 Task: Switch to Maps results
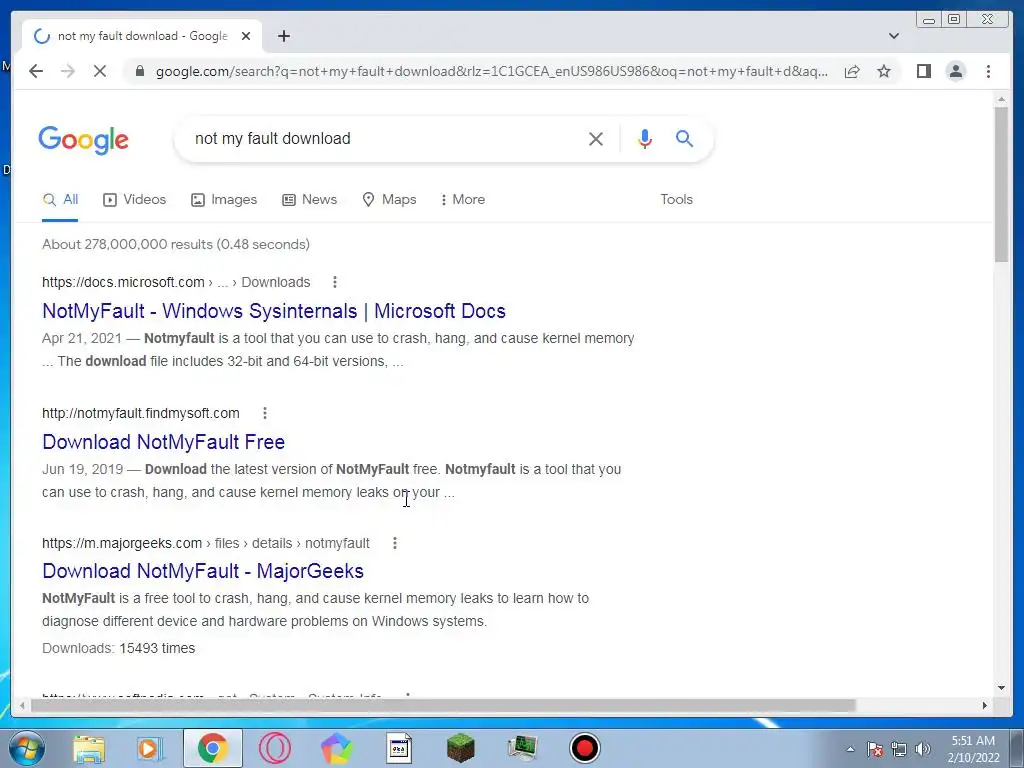pyautogui.click(x=389, y=200)
